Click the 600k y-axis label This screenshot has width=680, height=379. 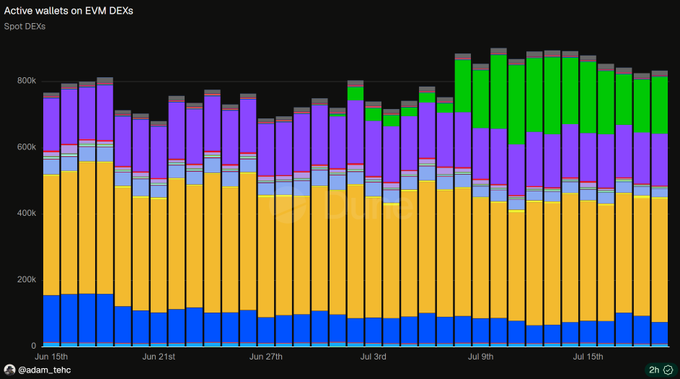(x=26, y=147)
